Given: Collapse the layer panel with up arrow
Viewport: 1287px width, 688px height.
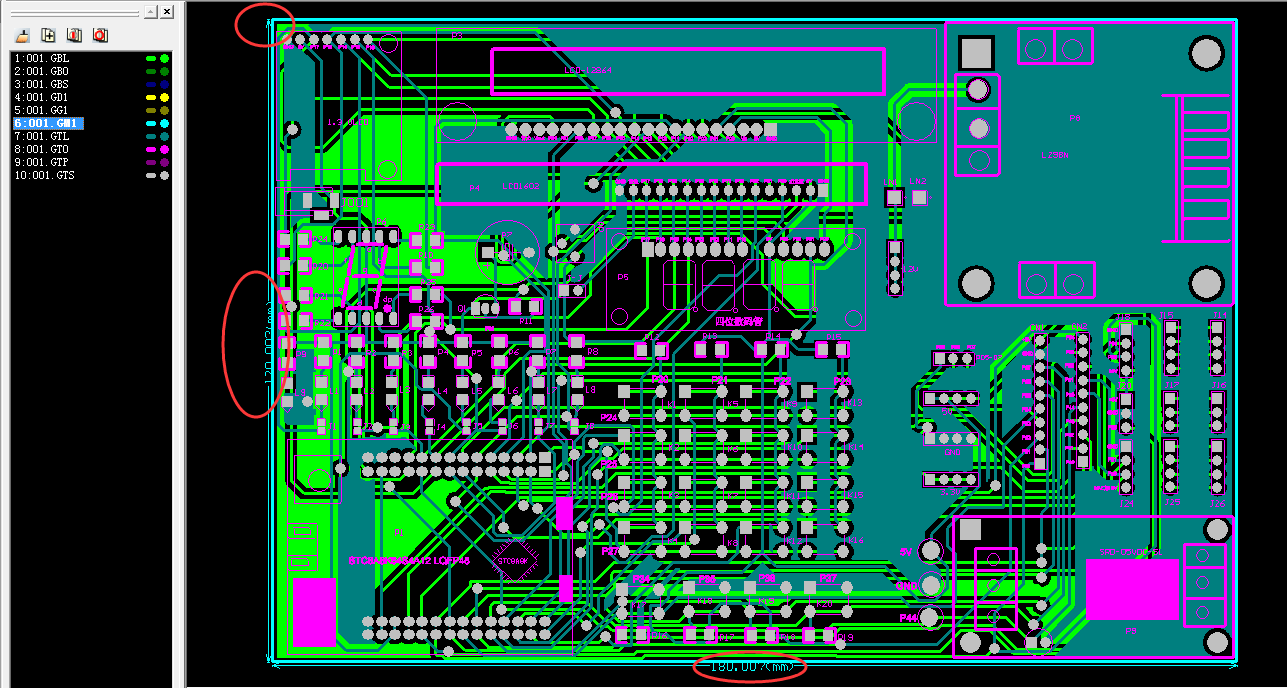Looking at the screenshot, I should [150, 12].
